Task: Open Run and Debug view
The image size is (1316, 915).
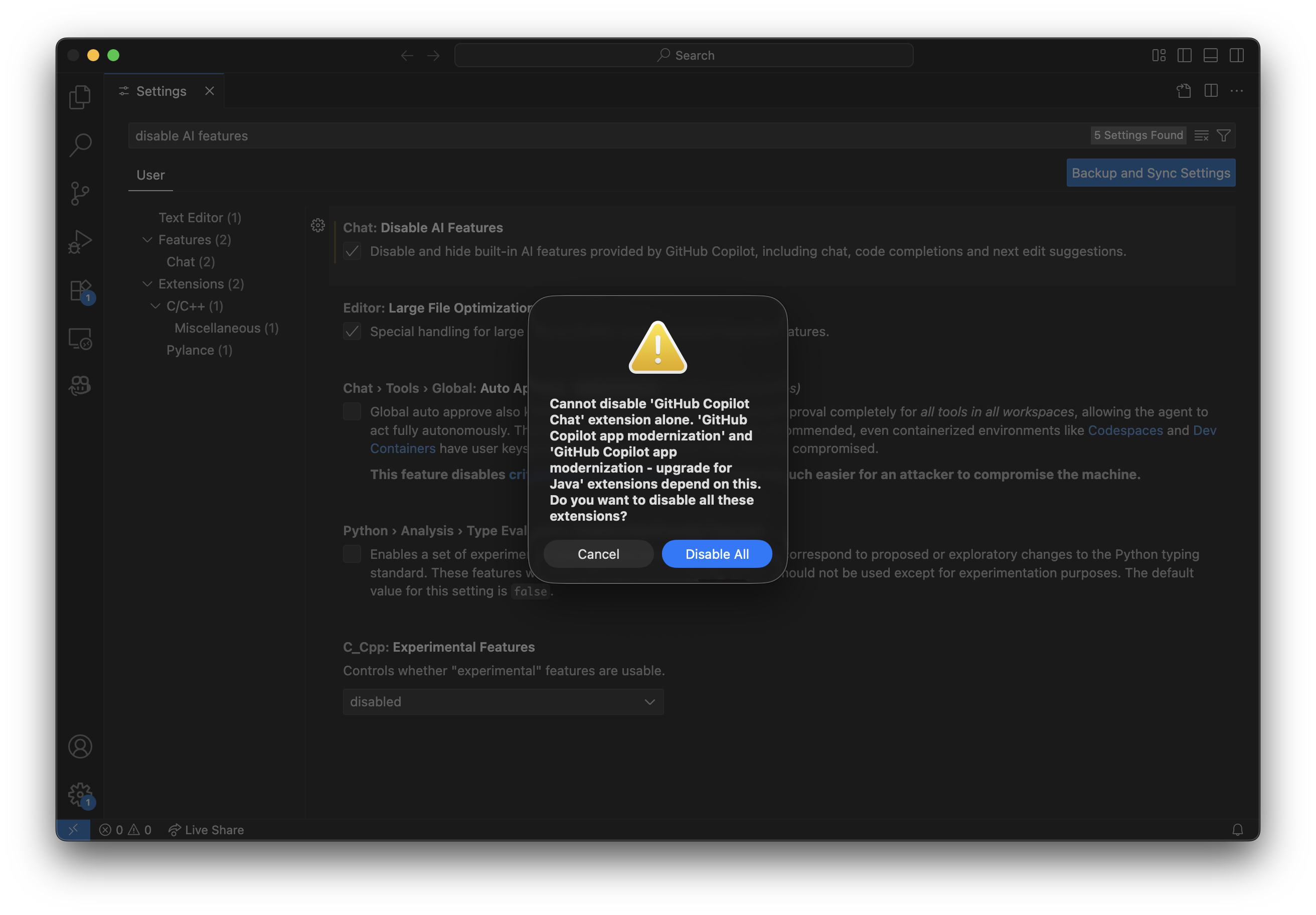Action: 80,241
